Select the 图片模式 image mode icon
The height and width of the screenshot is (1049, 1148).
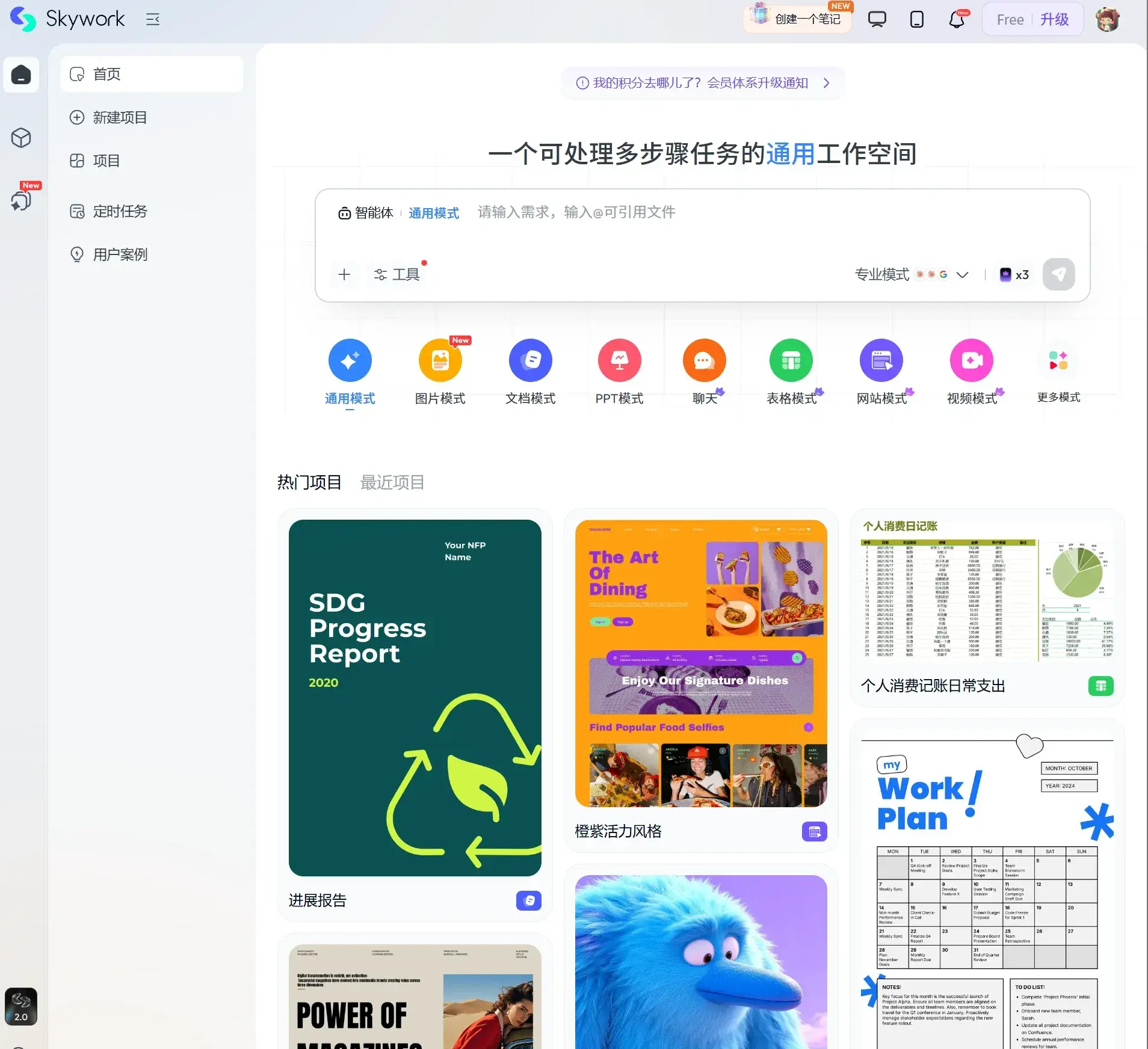point(440,360)
